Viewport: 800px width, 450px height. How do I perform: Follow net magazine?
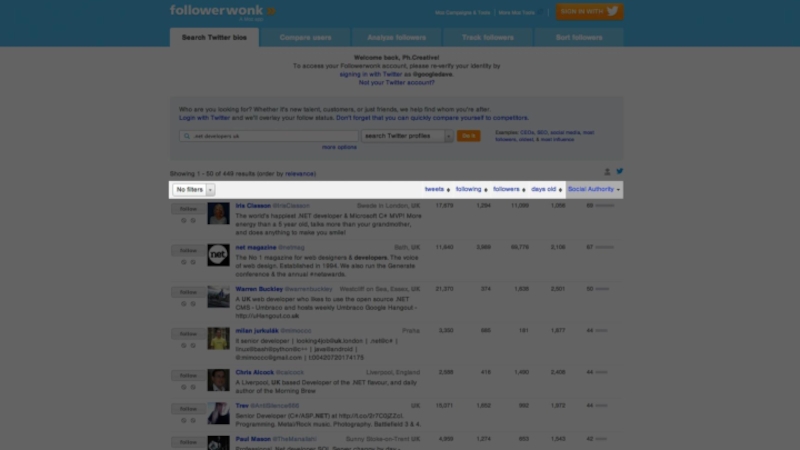pyautogui.click(x=188, y=251)
